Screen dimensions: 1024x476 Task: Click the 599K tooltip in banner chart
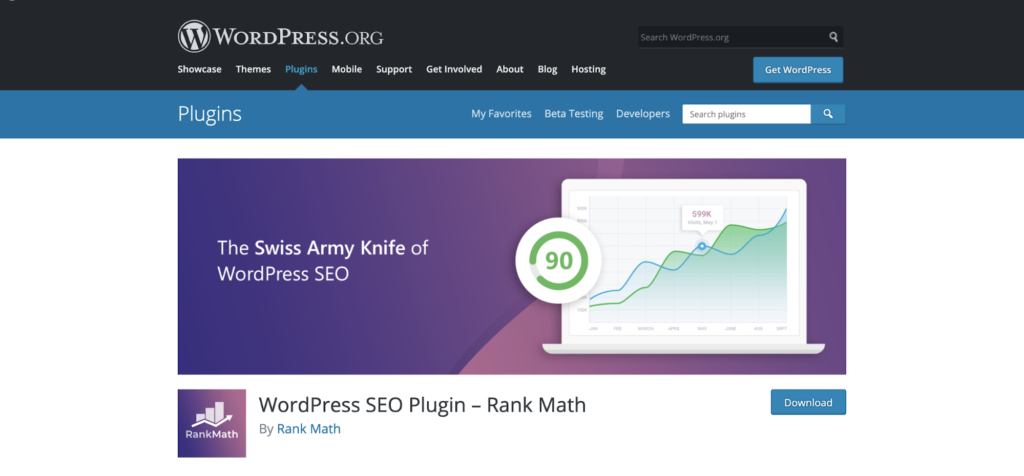701,217
